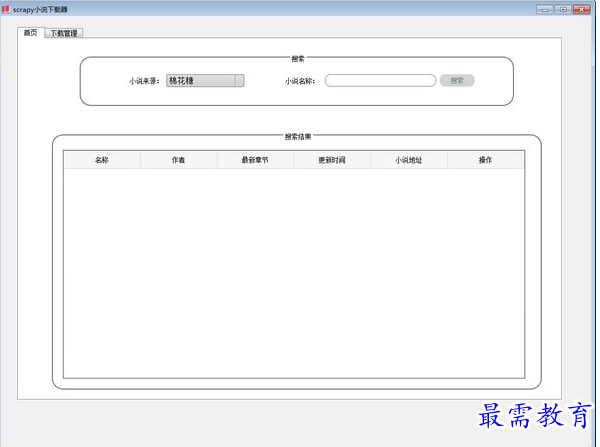Click the 作者 column header
Screen dimensions: 600x447
pyautogui.click(x=179, y=160)
